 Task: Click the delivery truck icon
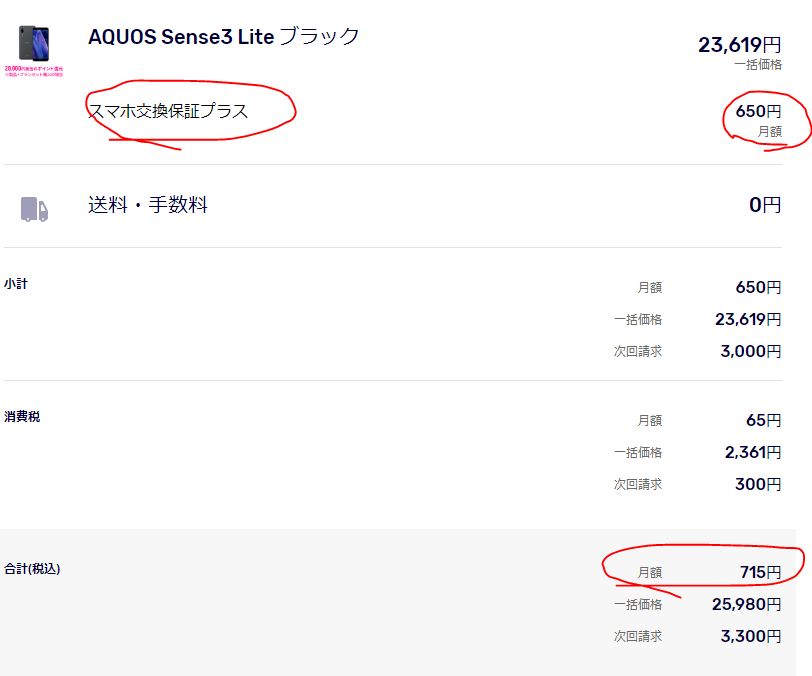pyautogui.click(x=34, y=209)
